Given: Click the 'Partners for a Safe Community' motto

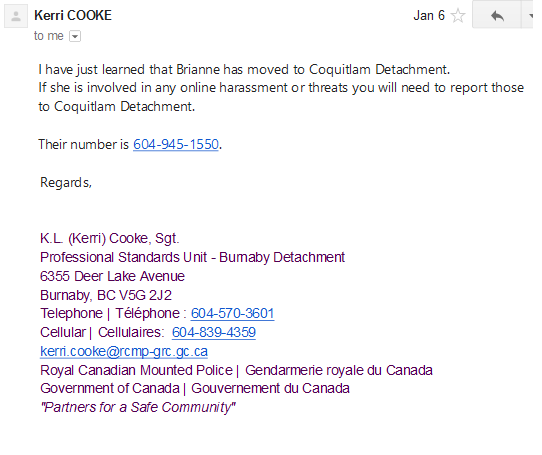Looking at the screenshot, I should click(x=138, y=407).
